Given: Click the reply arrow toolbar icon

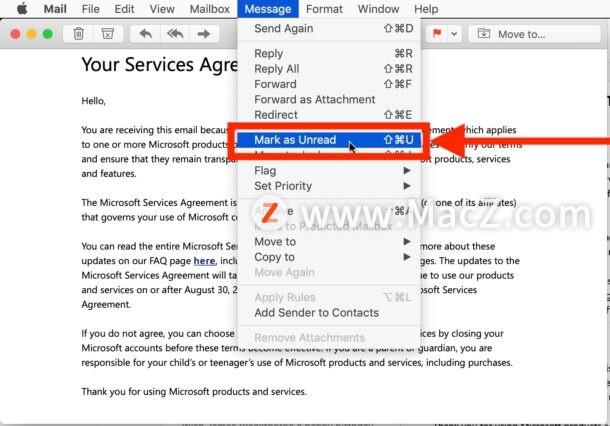Looking at the screenshot, I should coord(145,34).
